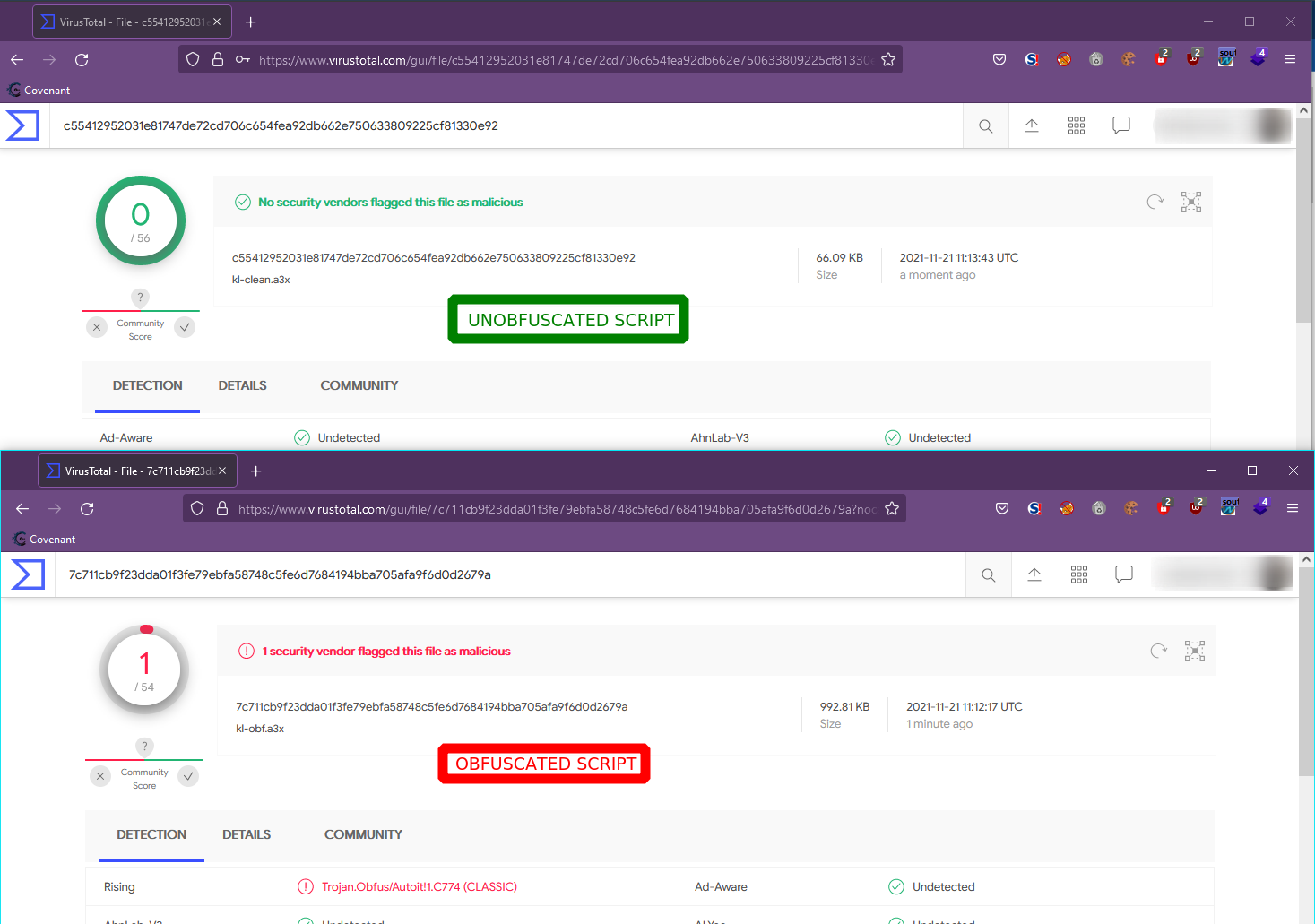Open graph icon for kl-clean.a3x
This screenshot has width=1315, height=924.
(1191, 202)
